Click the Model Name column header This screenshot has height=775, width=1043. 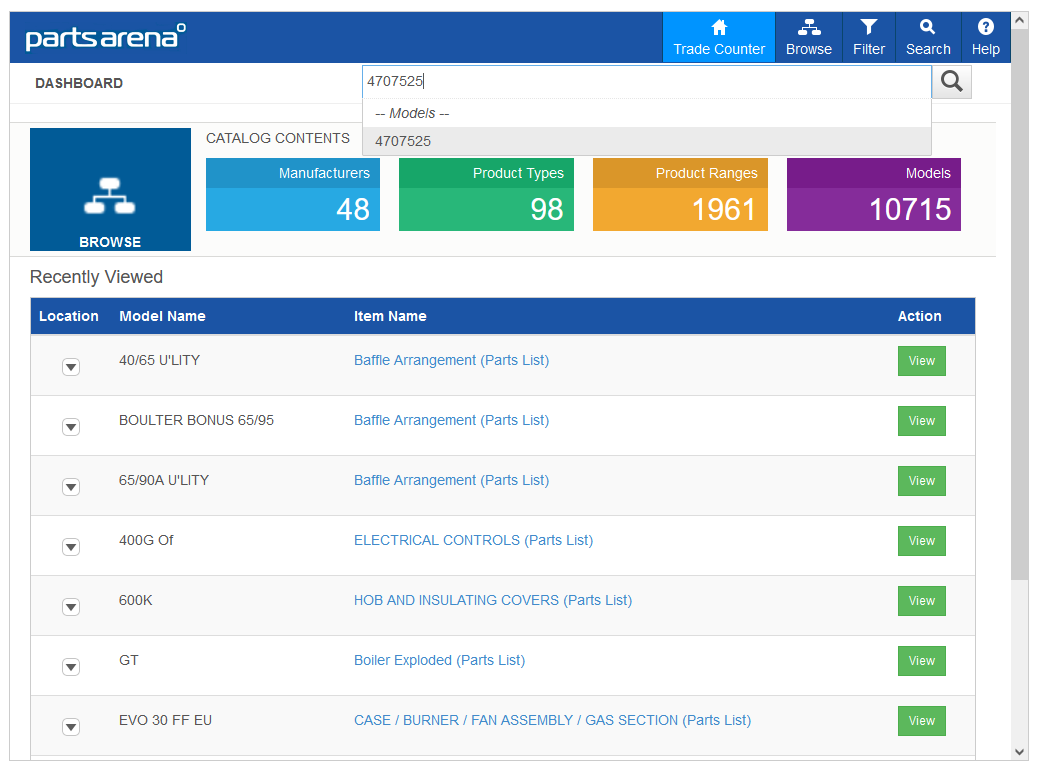[x=162, y=316]
